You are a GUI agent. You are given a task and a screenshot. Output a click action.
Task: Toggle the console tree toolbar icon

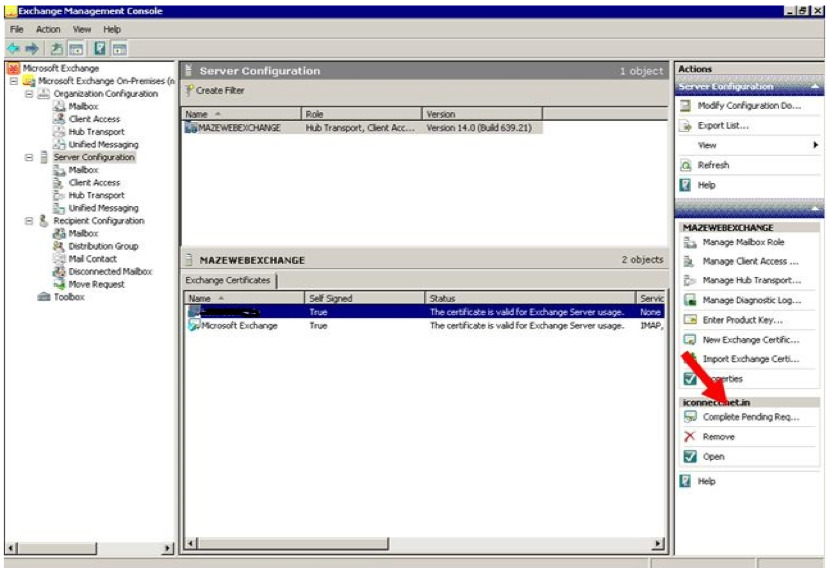tap(76, 49)
